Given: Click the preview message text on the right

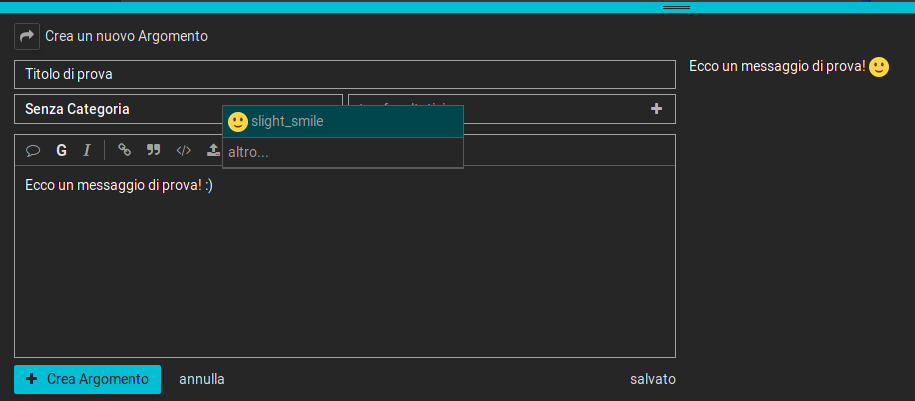Looking at the screenshot, I should 776,66.
